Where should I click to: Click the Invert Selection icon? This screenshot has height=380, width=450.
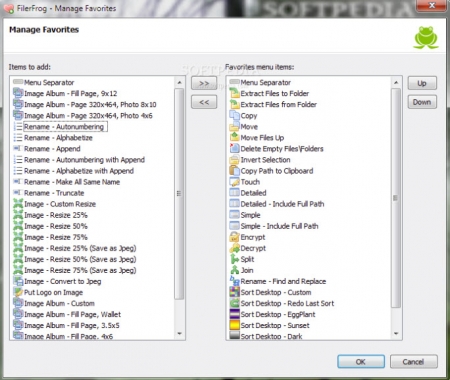(x=235, y=159)
